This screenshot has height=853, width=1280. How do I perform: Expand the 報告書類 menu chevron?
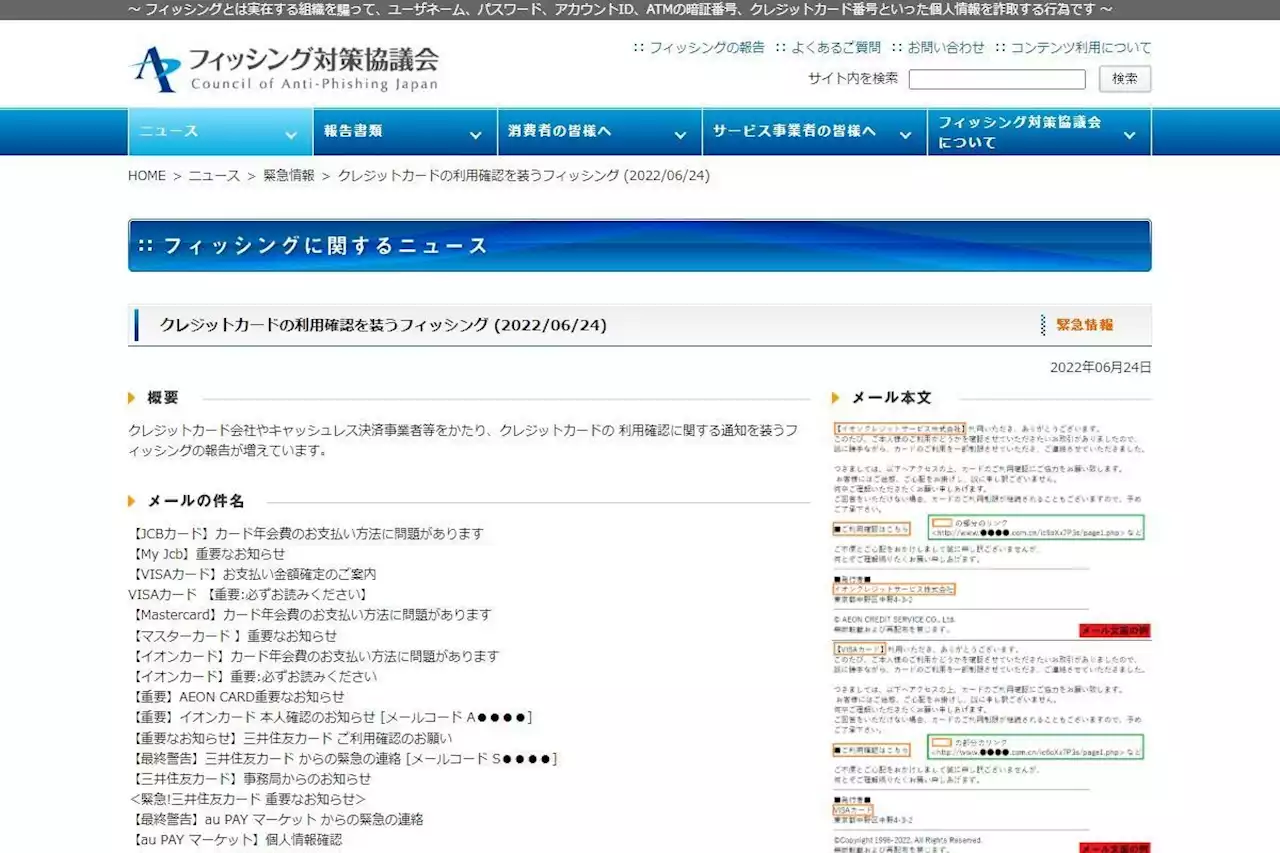pyautogui.click(x=475, y=135)
